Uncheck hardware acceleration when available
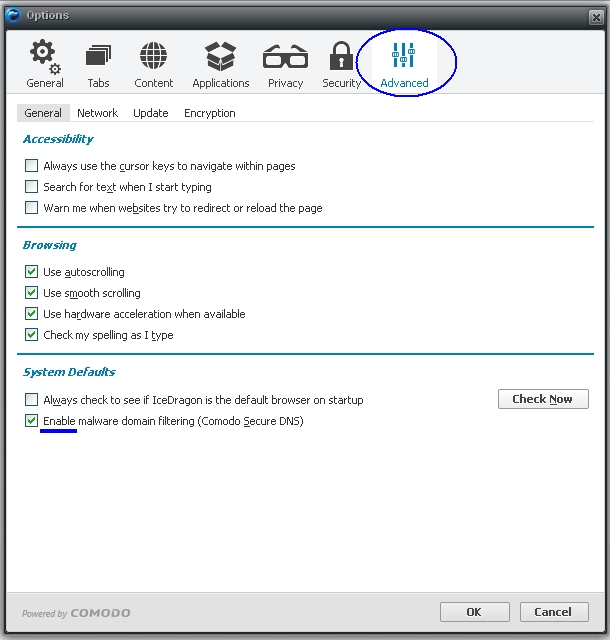Screen dimensions: 610x640 point(31,313)
